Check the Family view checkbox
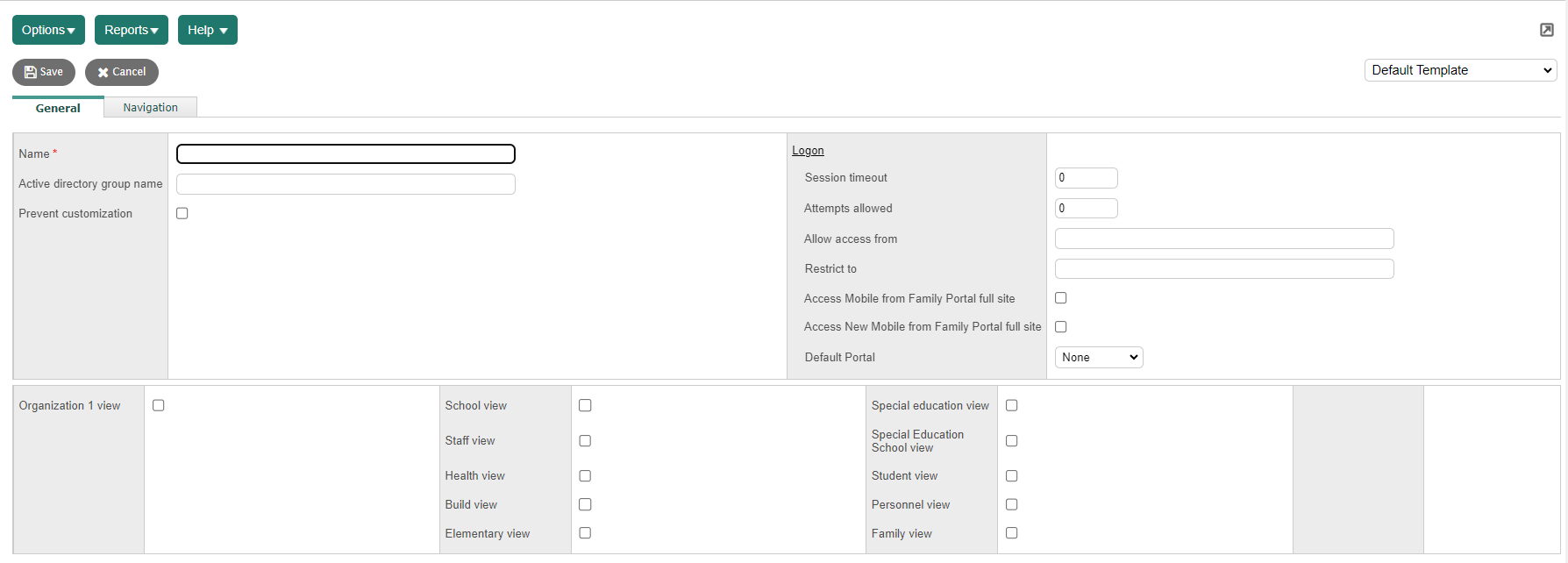This screenshot has height=563, width=1568. [x=1012, y=533]
